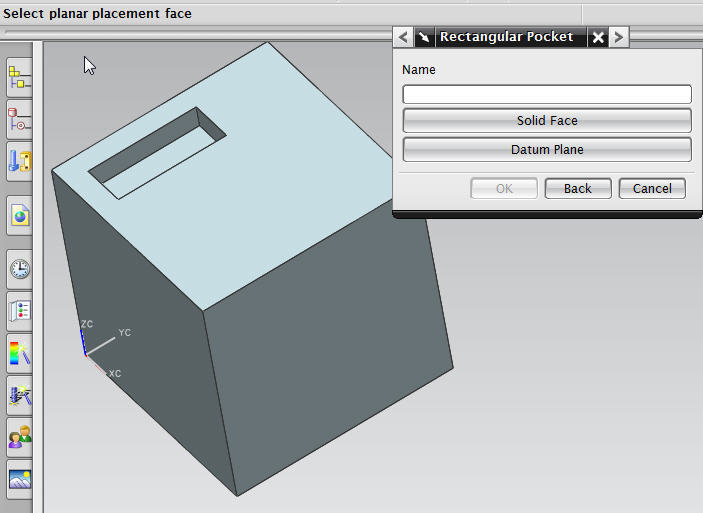The width and height of the screenshot is (703, 513).
Task: Click the XC axis label
Action: coord(115,374)
